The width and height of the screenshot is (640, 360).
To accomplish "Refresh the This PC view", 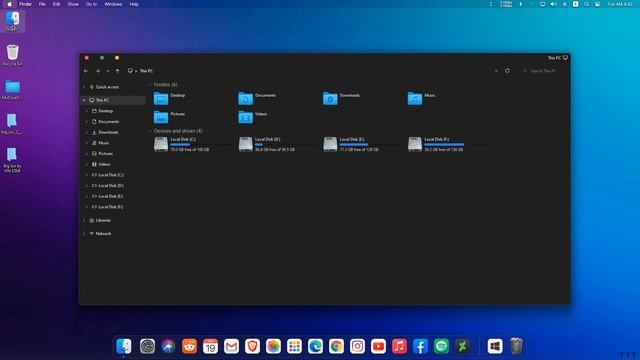I will [507, 71].
